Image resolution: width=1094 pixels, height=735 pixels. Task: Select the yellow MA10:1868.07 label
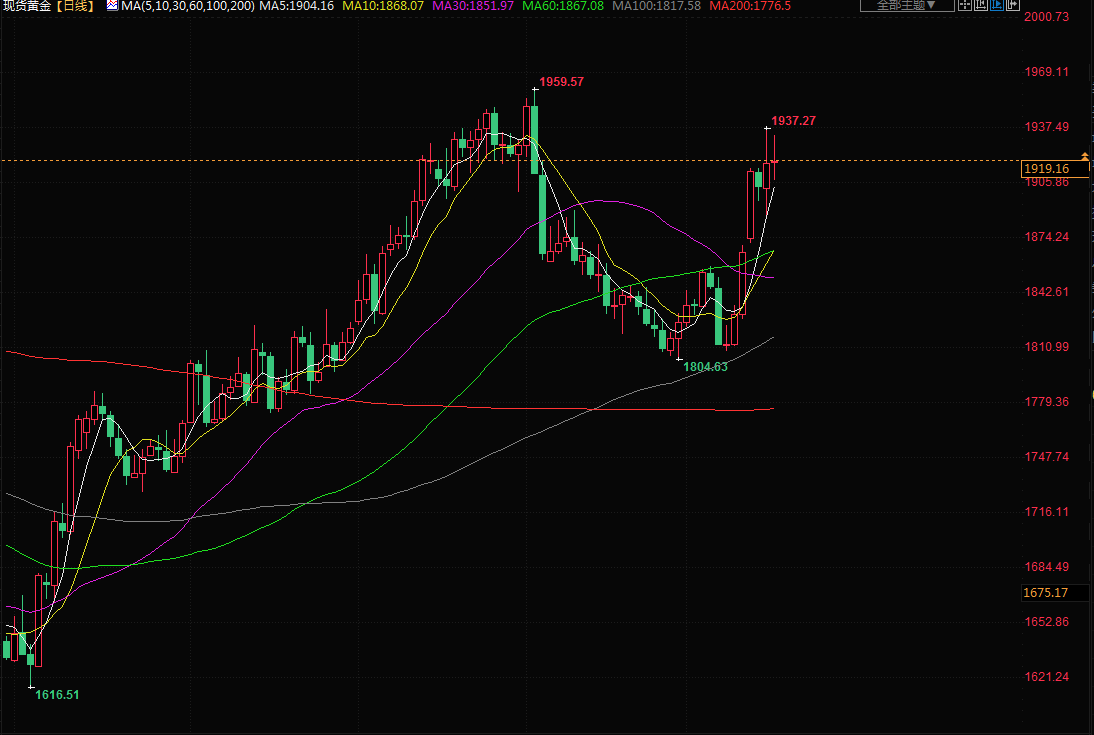point(383,6)
